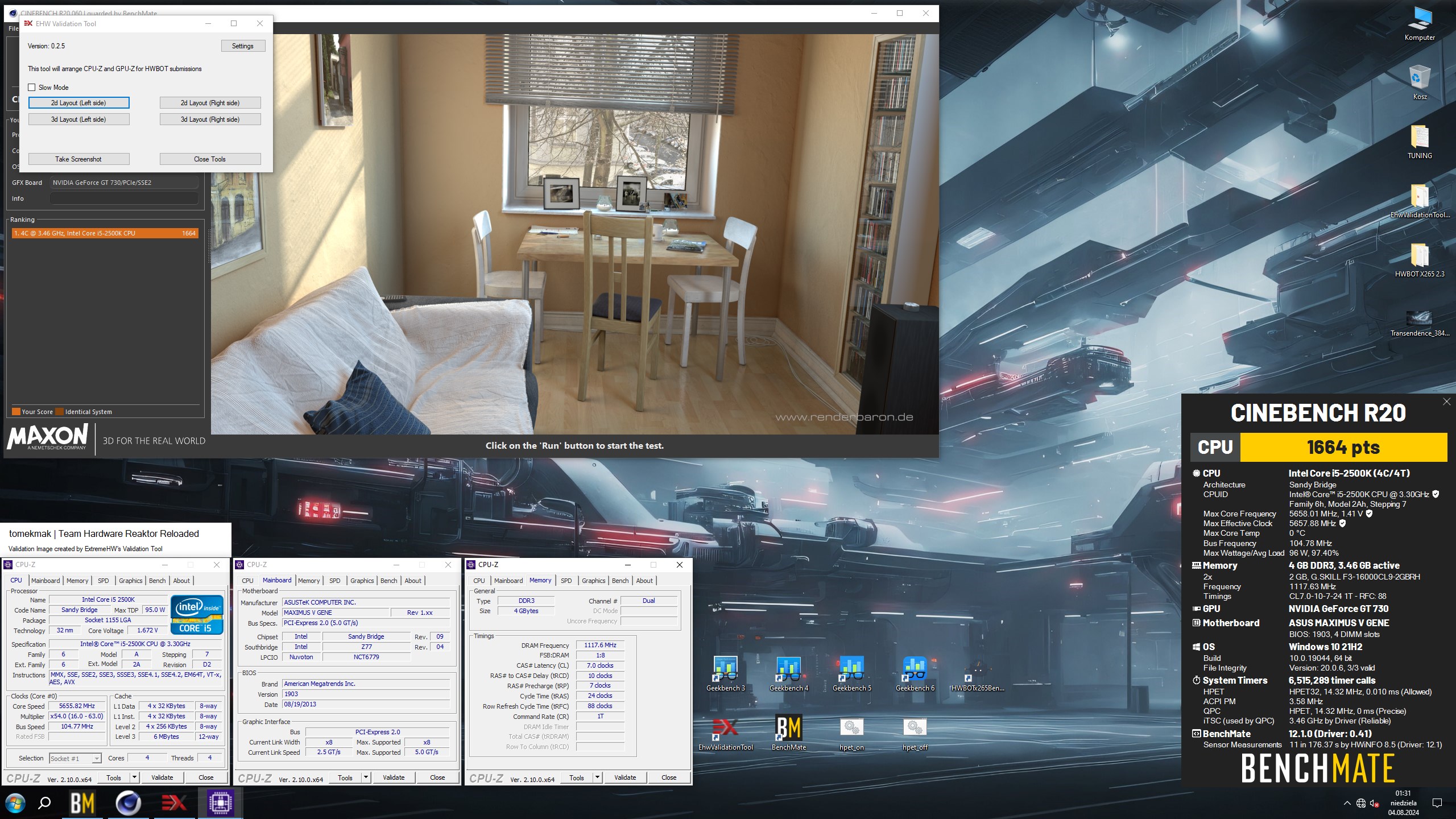Launch the Geekbench 3 shortcut
The width and height of the screenshot is (1456, 819).
point(726,674)
